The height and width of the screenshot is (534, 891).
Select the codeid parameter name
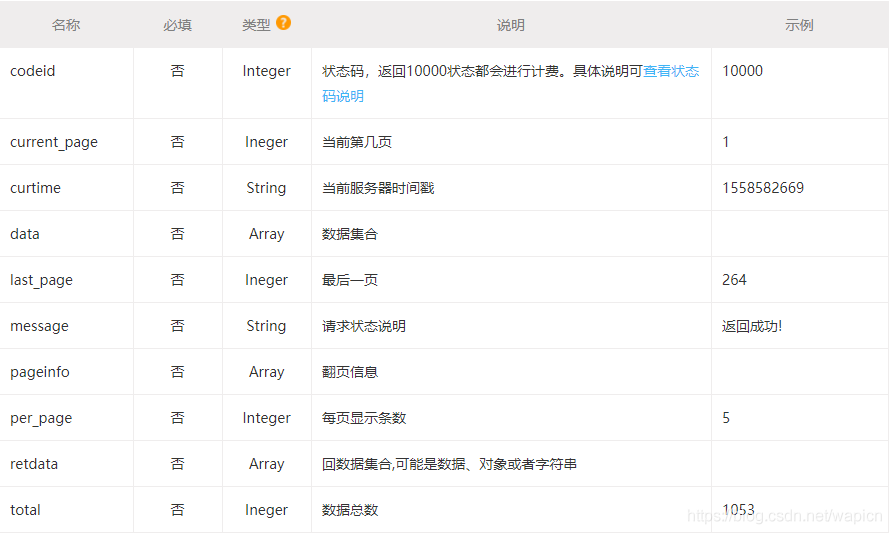click(32, 71)
